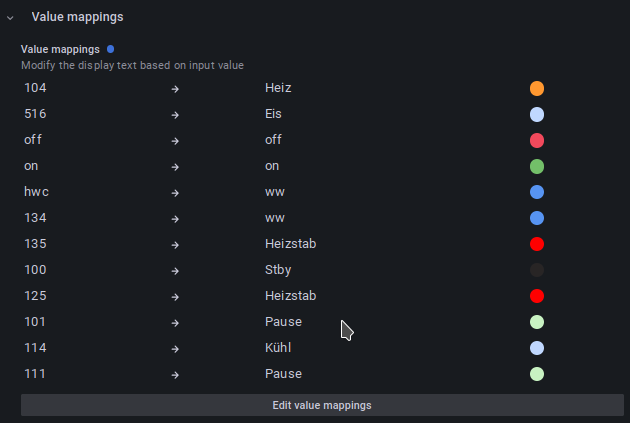The width and height of the screenshot is (630, 423).
Task: Click the light blue color dot for Eis
Action: 537,114
